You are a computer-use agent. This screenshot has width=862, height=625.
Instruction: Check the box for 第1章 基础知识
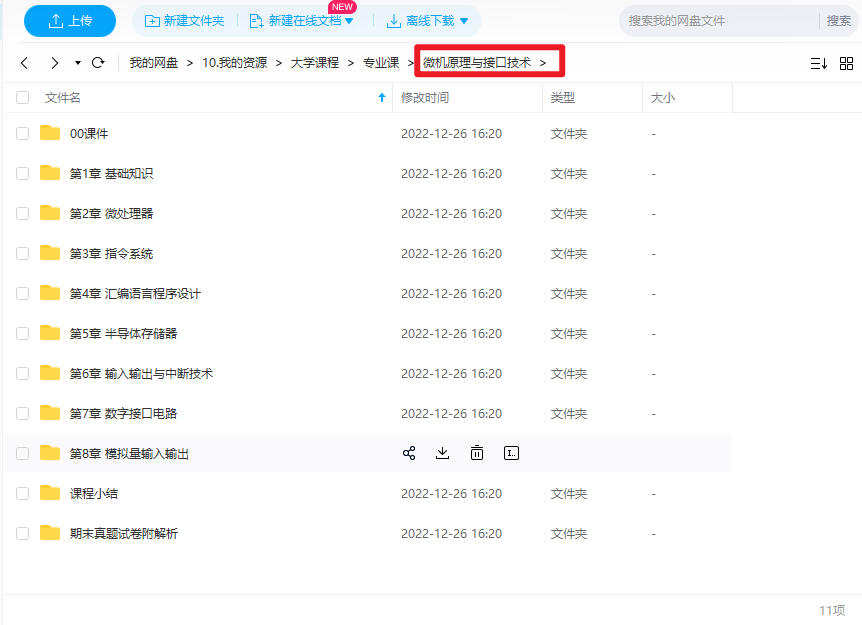tap(23, 174)
